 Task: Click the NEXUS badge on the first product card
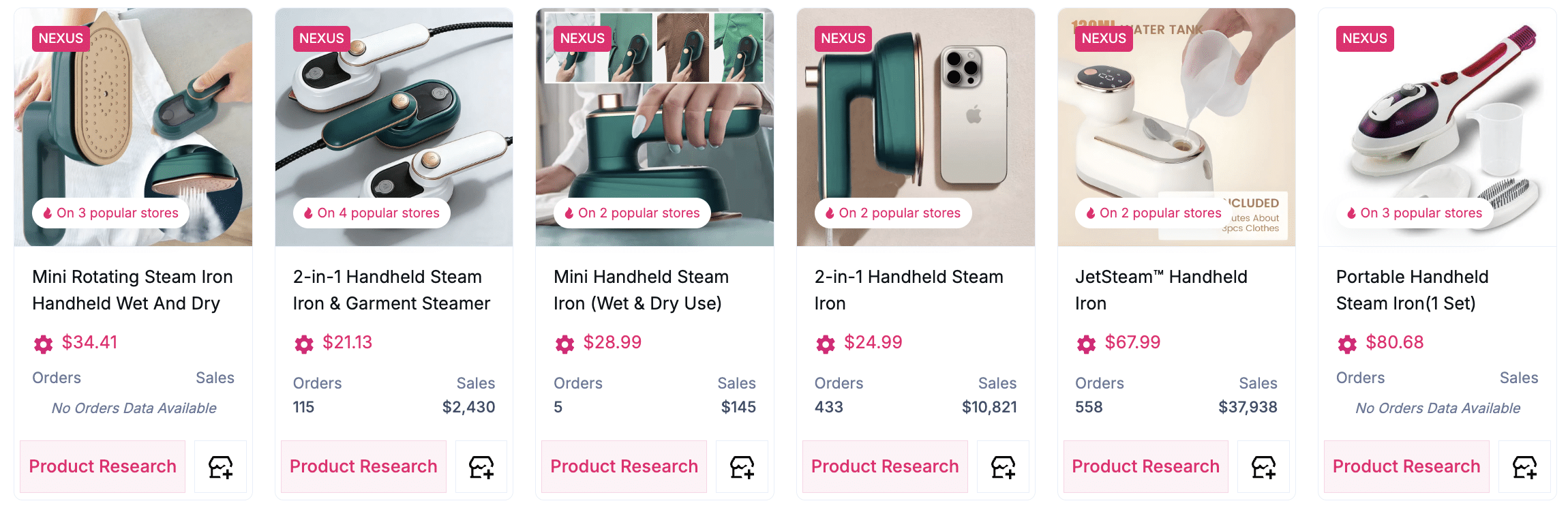pos(61,39)
